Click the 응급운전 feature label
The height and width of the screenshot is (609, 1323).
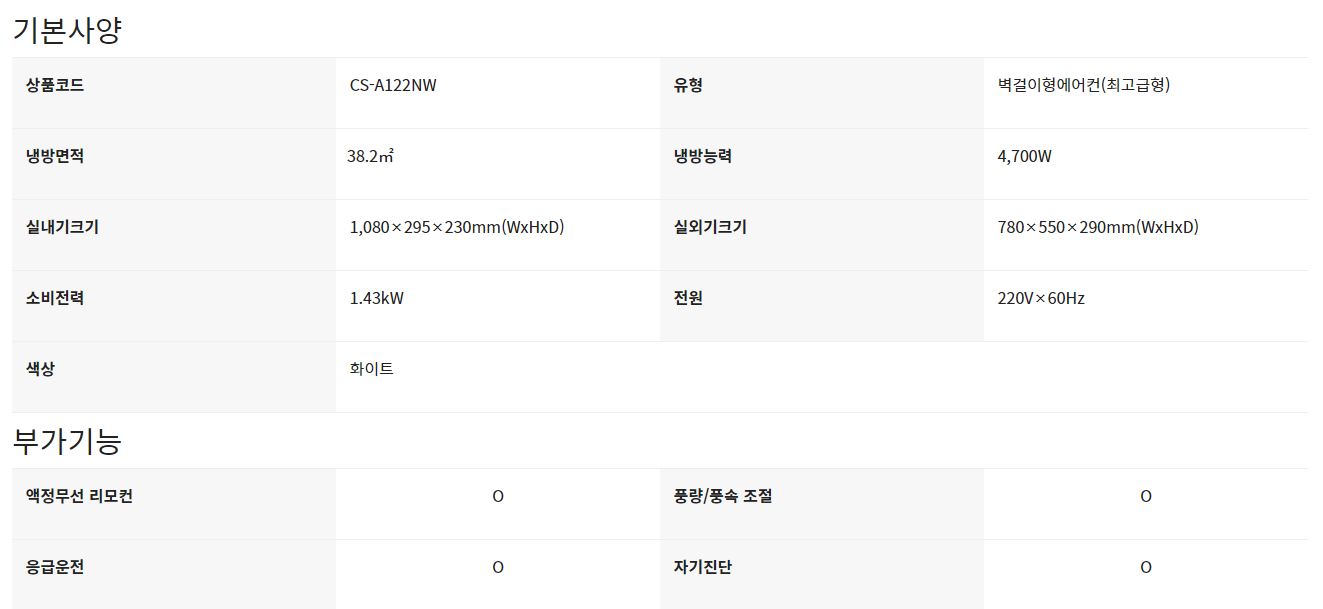point(55,567)
